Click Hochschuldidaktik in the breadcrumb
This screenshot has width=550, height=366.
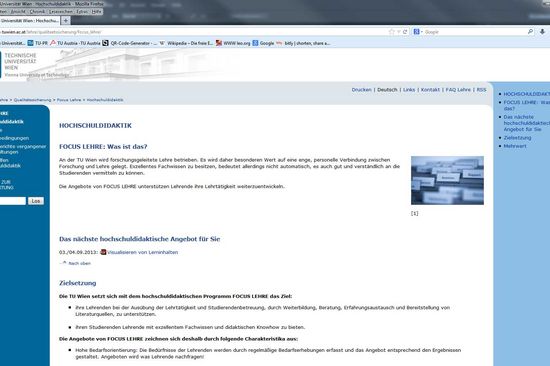click(105, 100)
